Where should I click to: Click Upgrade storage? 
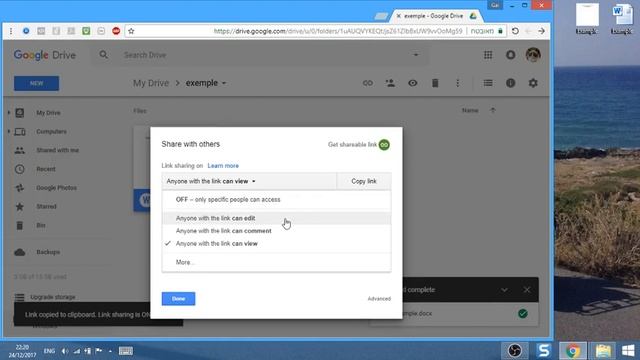(x=53, y=297)
